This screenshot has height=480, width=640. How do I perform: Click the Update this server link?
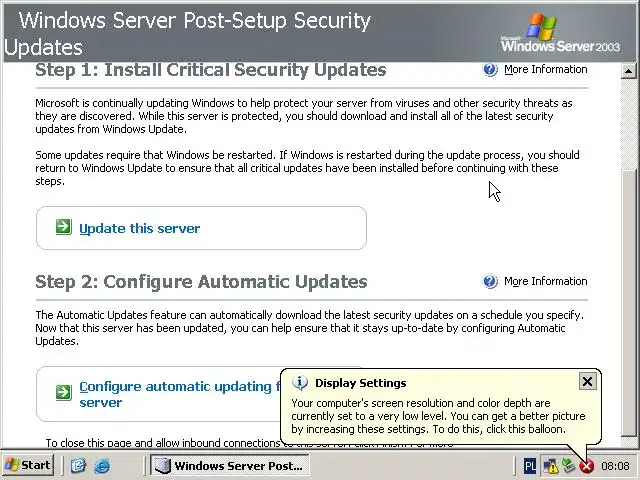[139, 228]
